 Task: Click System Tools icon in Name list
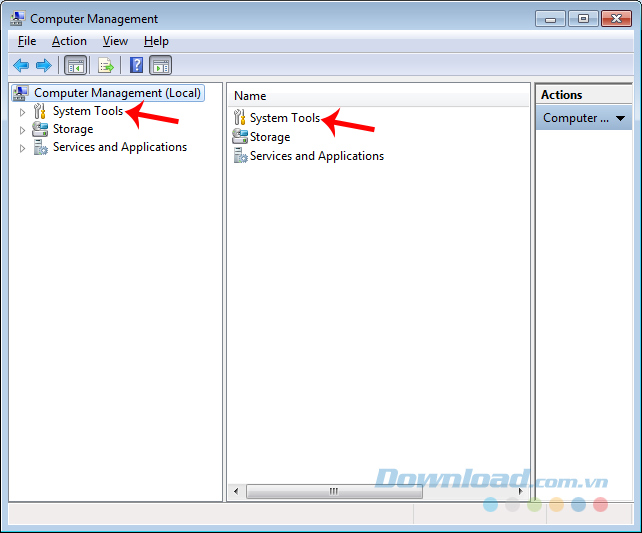239,117
